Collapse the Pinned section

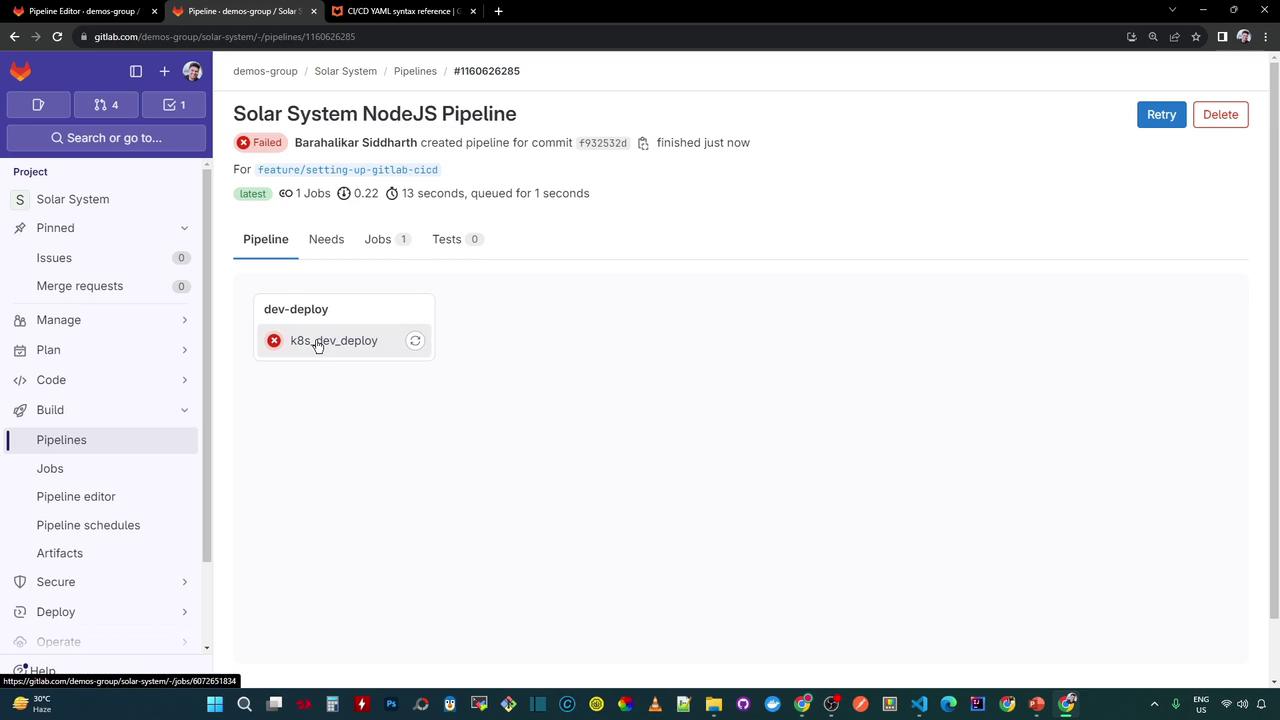[x=102, y=228]
